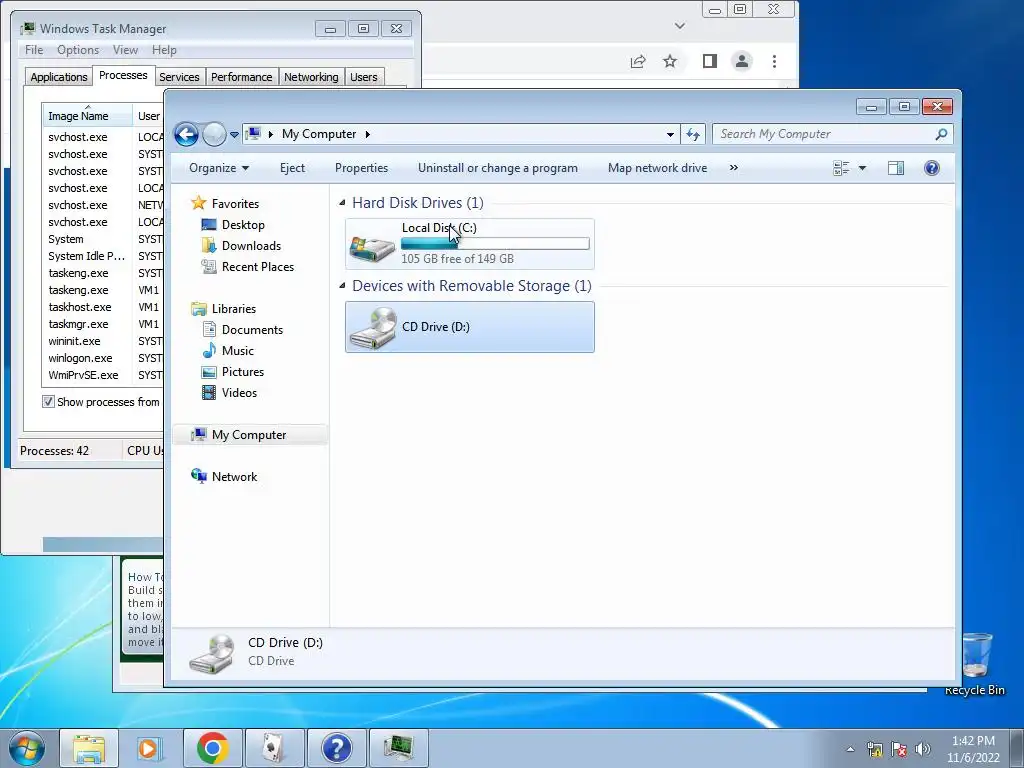The width and height of the screenshot is (1024, 768).
Task: Select Favorites in navigation pane
Action: point(234,204)
